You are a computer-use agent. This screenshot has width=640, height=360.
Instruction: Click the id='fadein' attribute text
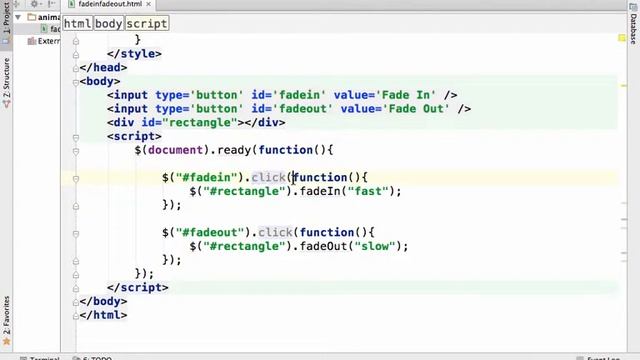coord(289,95)
